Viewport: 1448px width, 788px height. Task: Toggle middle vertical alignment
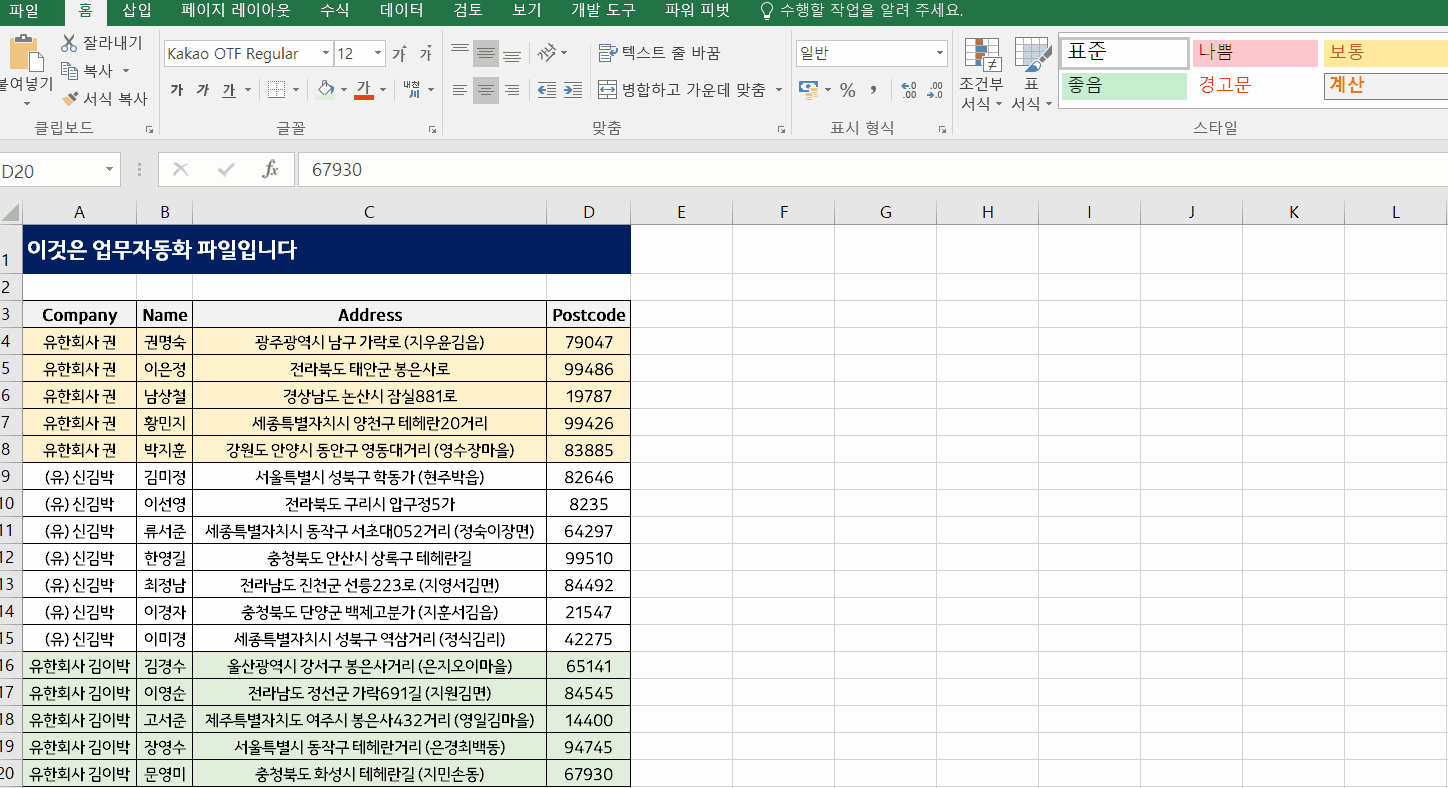pos(486,53)
